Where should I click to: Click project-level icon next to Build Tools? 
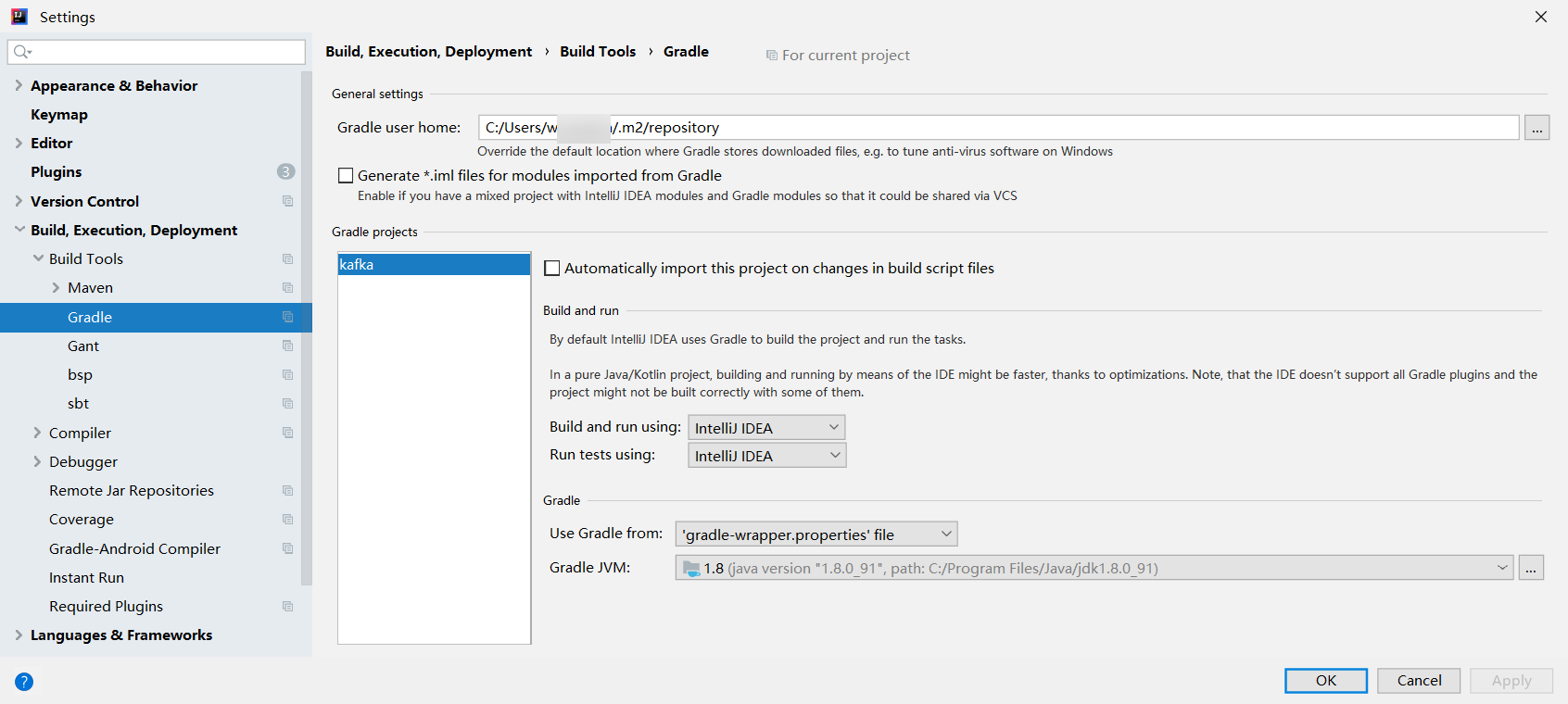pyautogui.click(x=287, y=259)
